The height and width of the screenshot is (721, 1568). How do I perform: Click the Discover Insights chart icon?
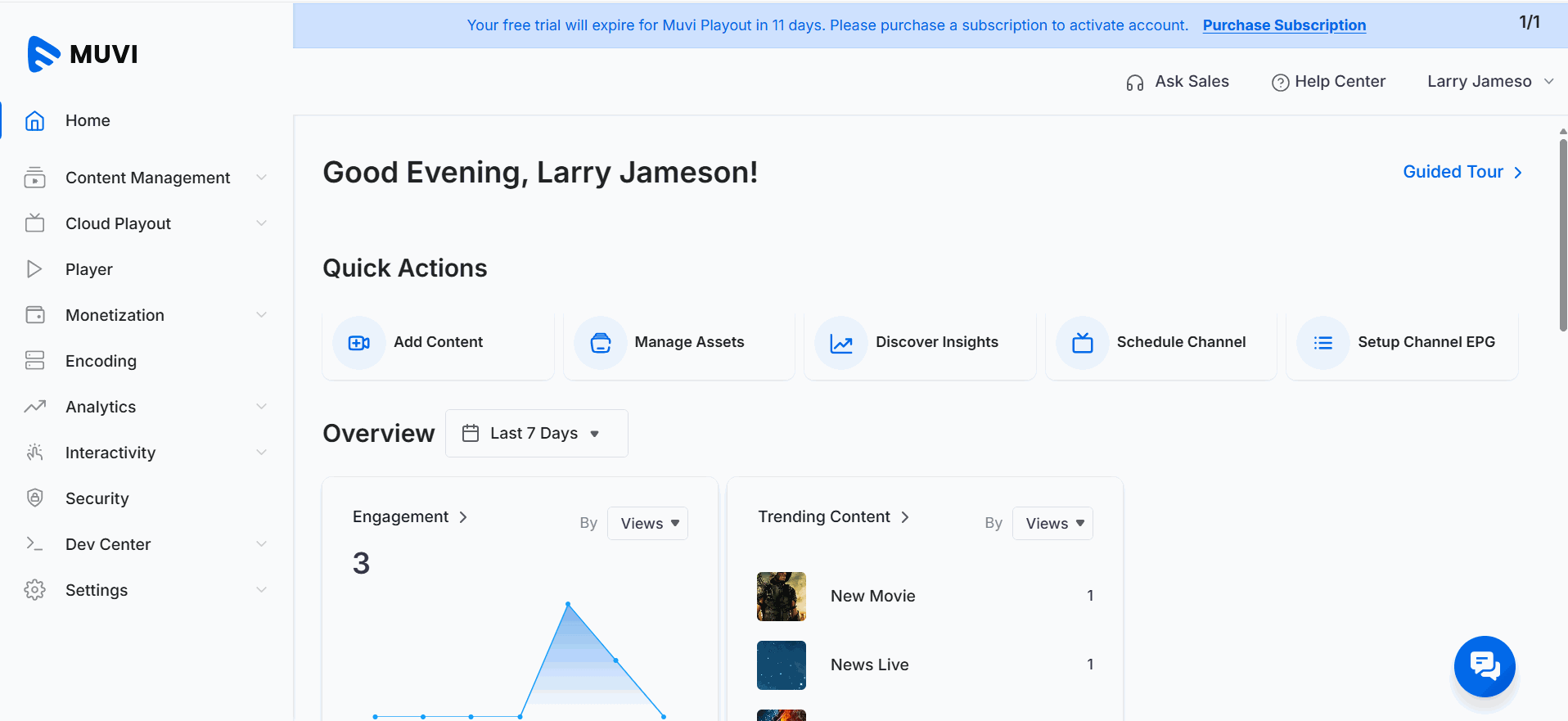click(x=840, y=343)
